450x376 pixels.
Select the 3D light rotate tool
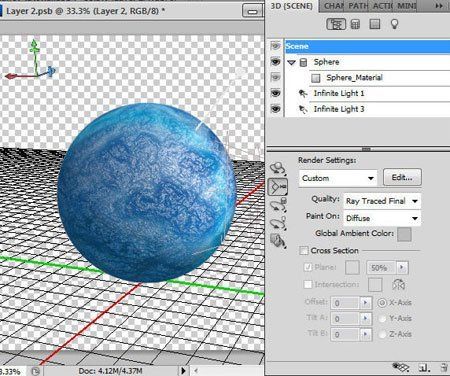point(278,223)
